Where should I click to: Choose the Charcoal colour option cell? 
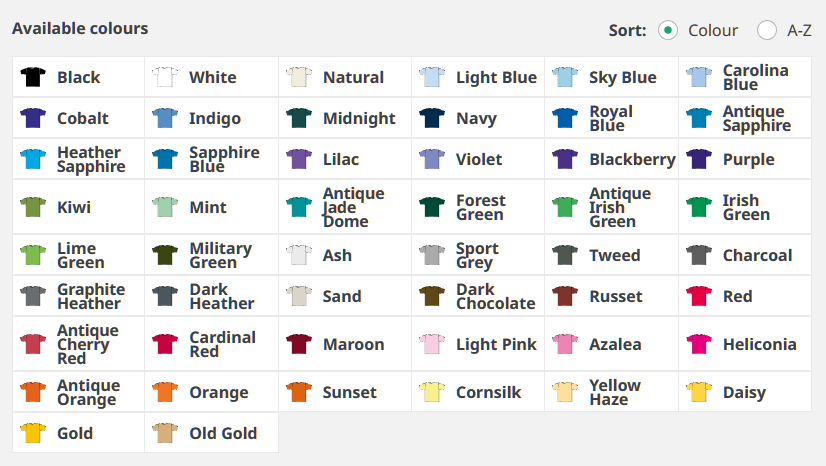(744, 255)
